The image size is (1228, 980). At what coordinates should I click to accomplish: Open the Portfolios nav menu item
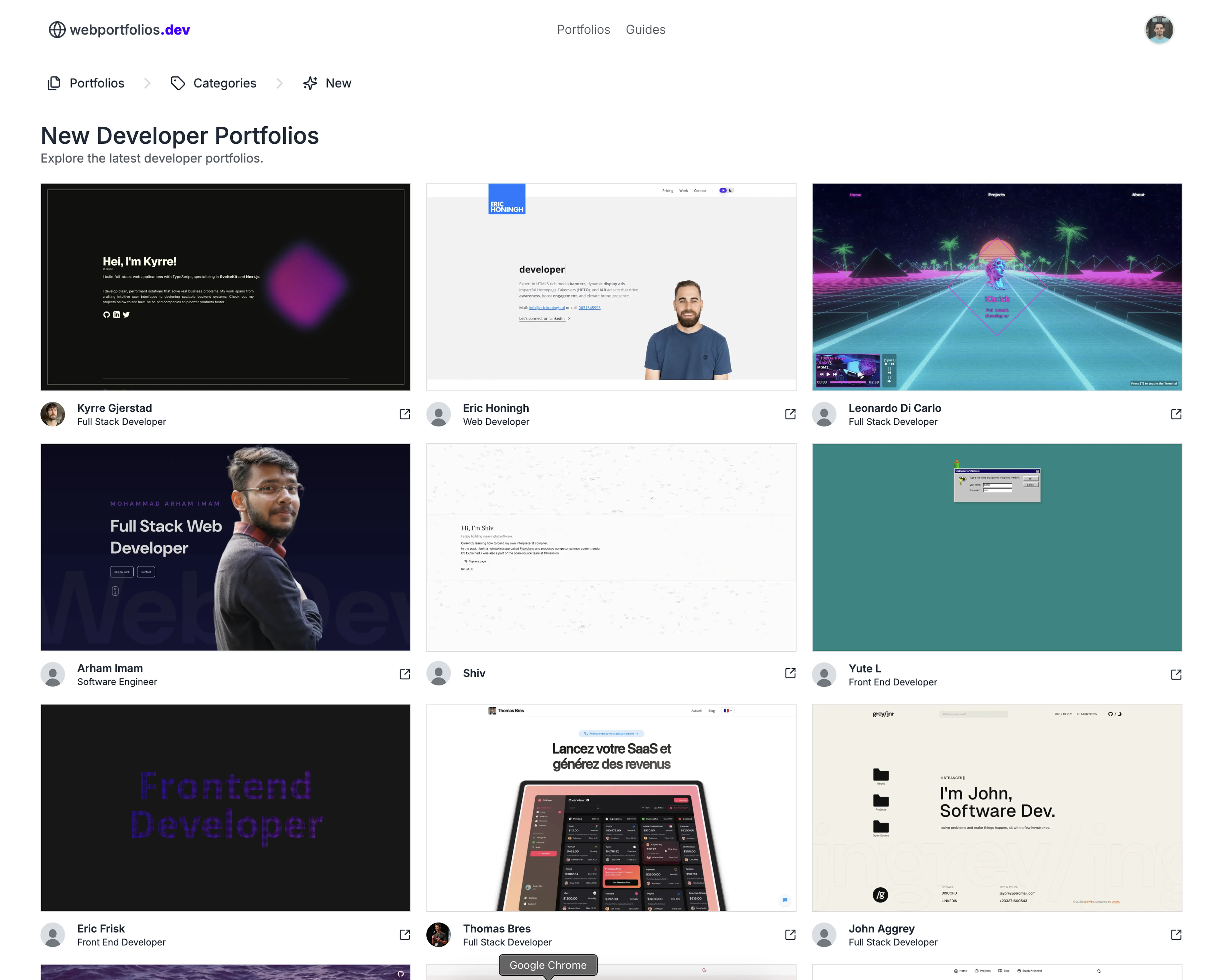click(x=583, y=30)
